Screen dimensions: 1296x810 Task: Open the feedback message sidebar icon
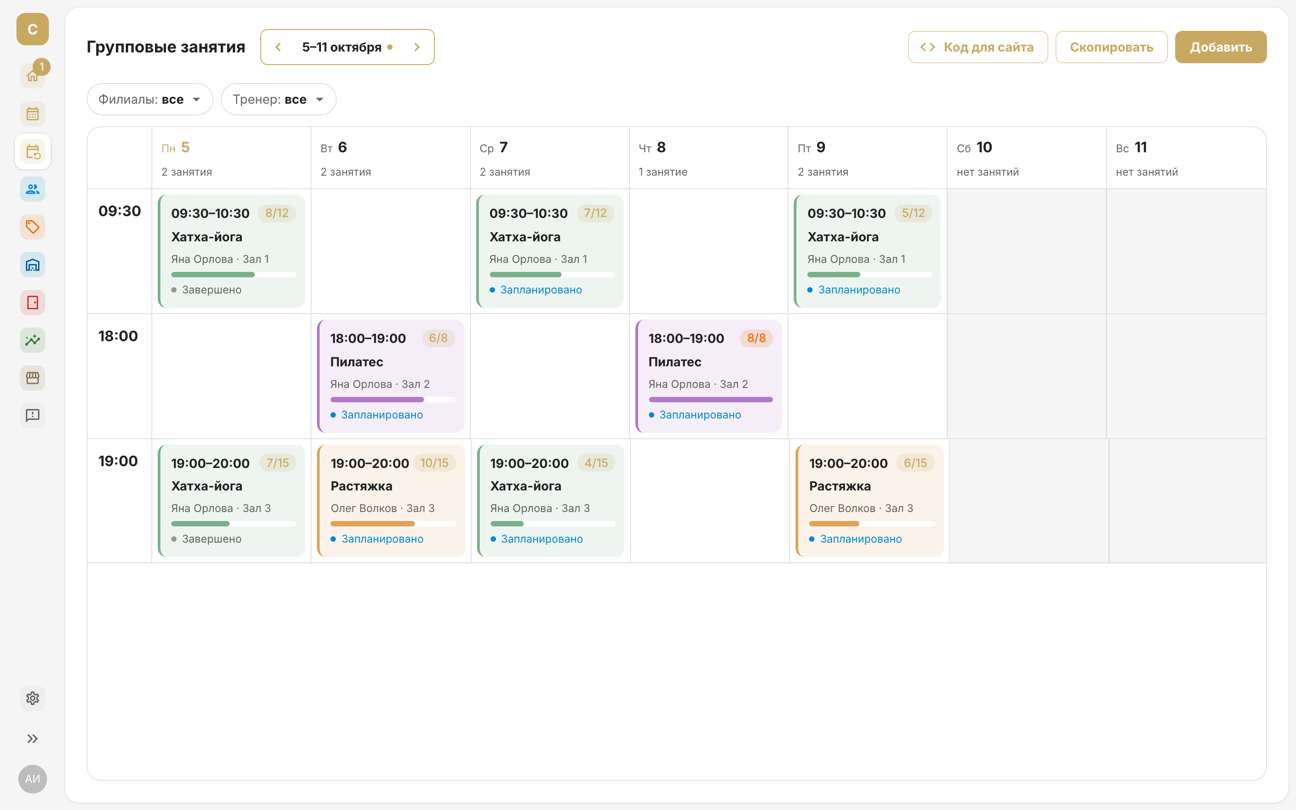click(x=33, y=415)
